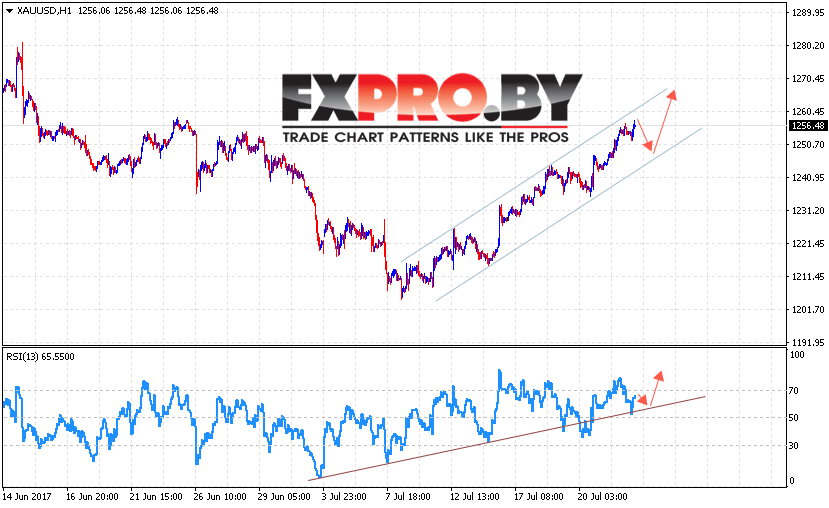Screen dimensions: 829x508
Task: Select RSI scale value 70
Action: [x=793, y=391]
